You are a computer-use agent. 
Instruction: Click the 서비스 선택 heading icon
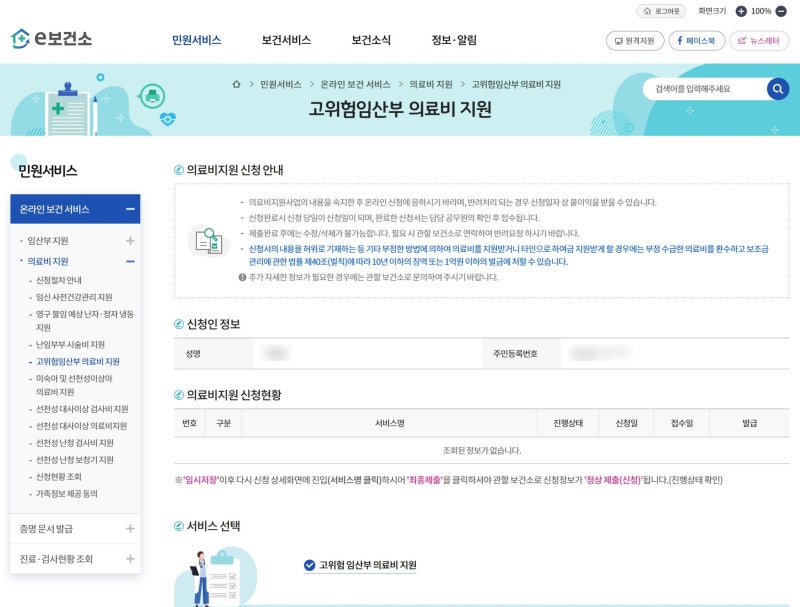179,526
